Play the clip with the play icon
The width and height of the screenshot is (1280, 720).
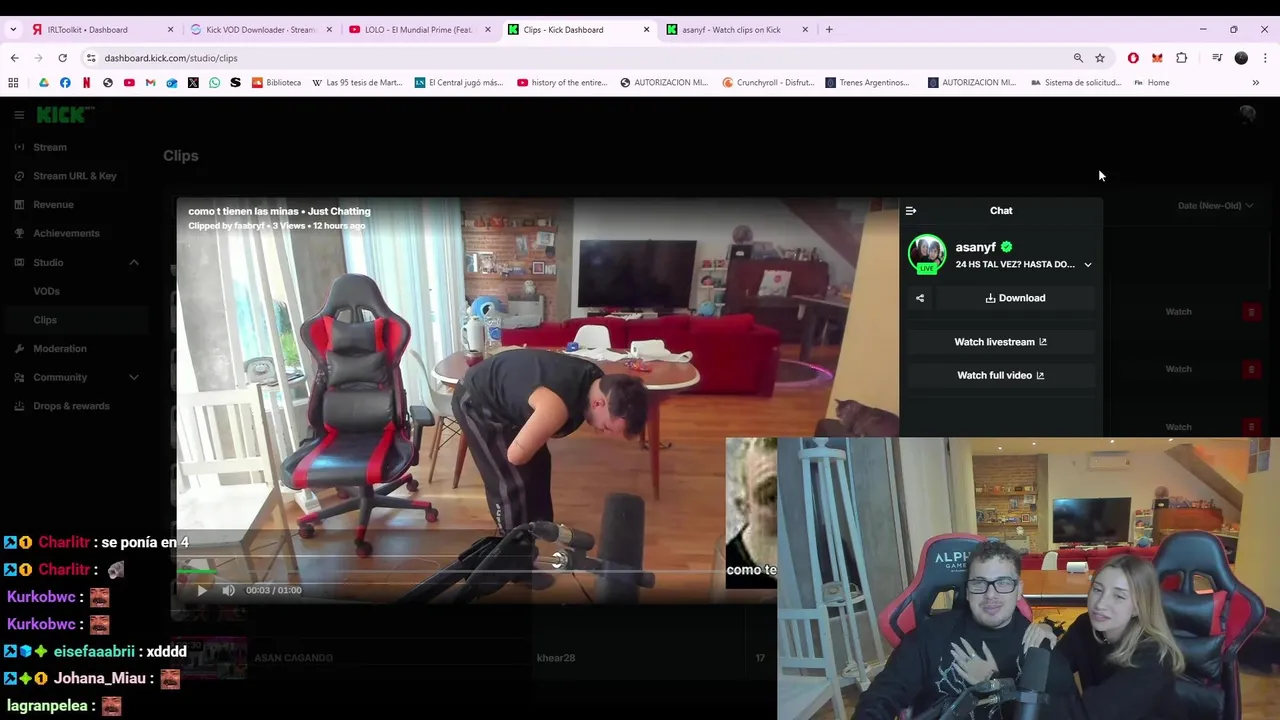[x=202, y=590]
